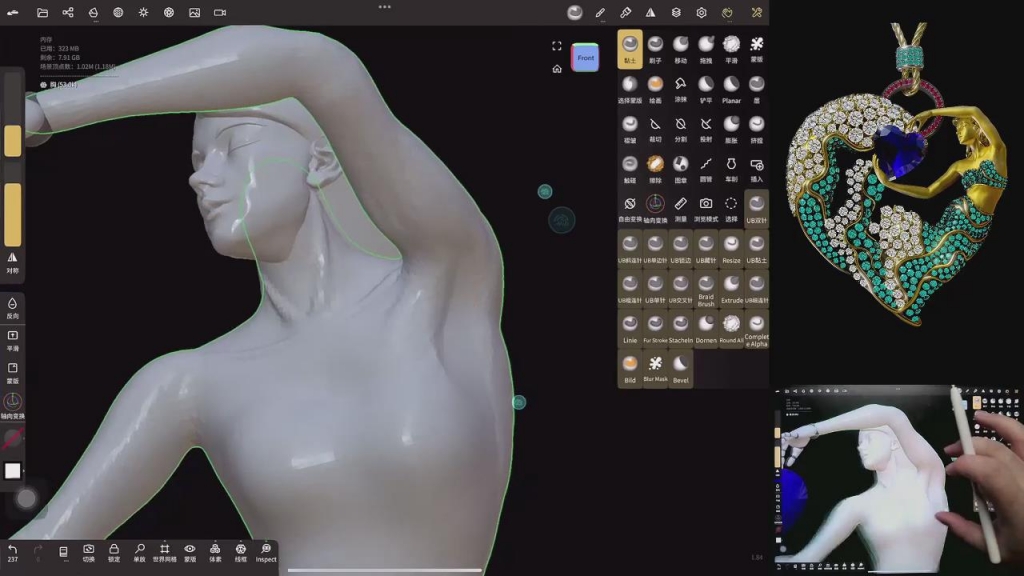The height and width of the screenshot is (576, 1024).
Task: Select the 蒙版 mask tool in the tool grid
Action: [757, 49]
